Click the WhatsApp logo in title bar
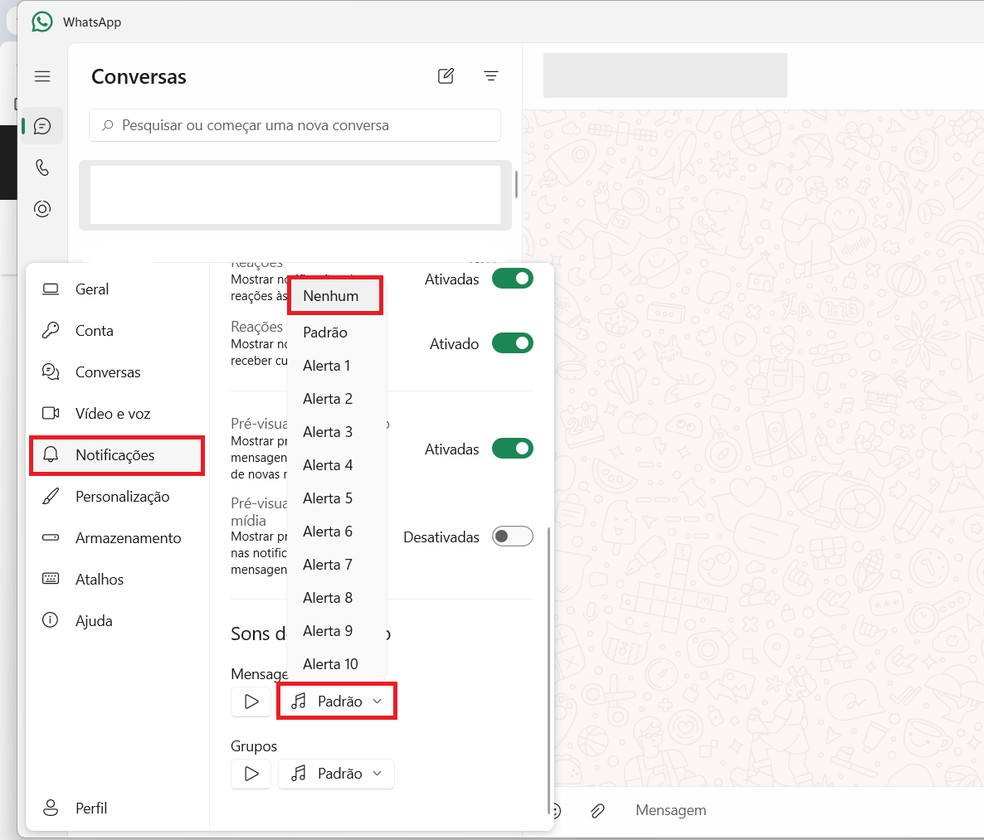This screenshot has height=840, width=984. pos(42,22)
